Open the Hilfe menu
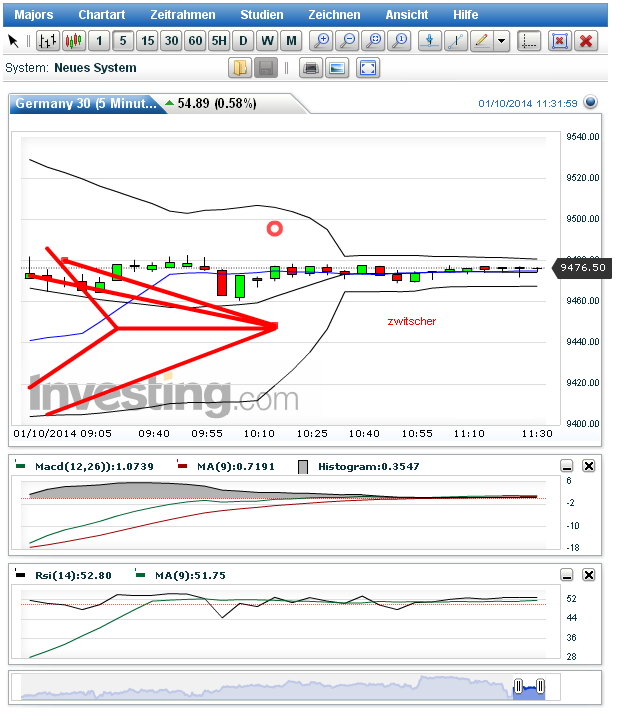This screenshot has width=642, height=721. click(465, 15)
